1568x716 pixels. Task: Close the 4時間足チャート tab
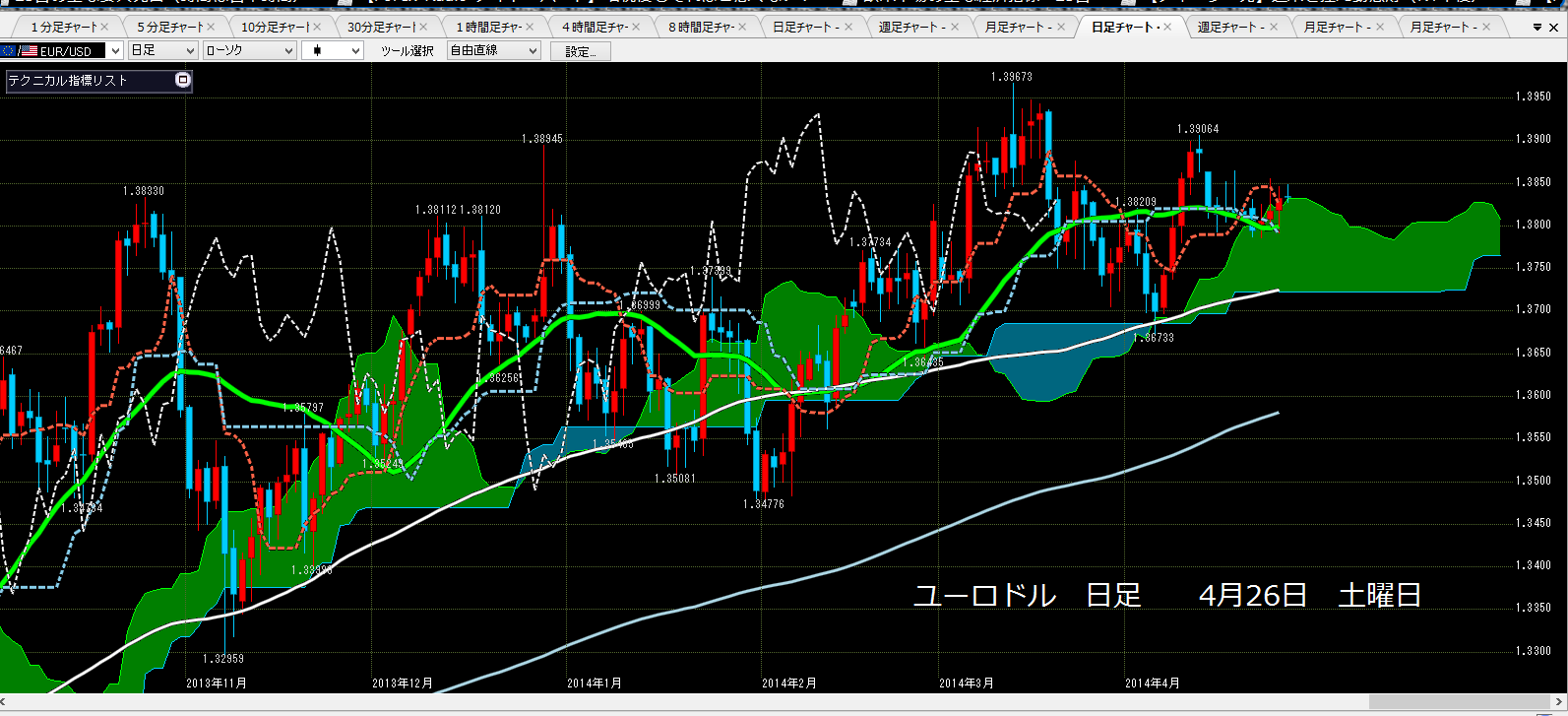point(636,27)
